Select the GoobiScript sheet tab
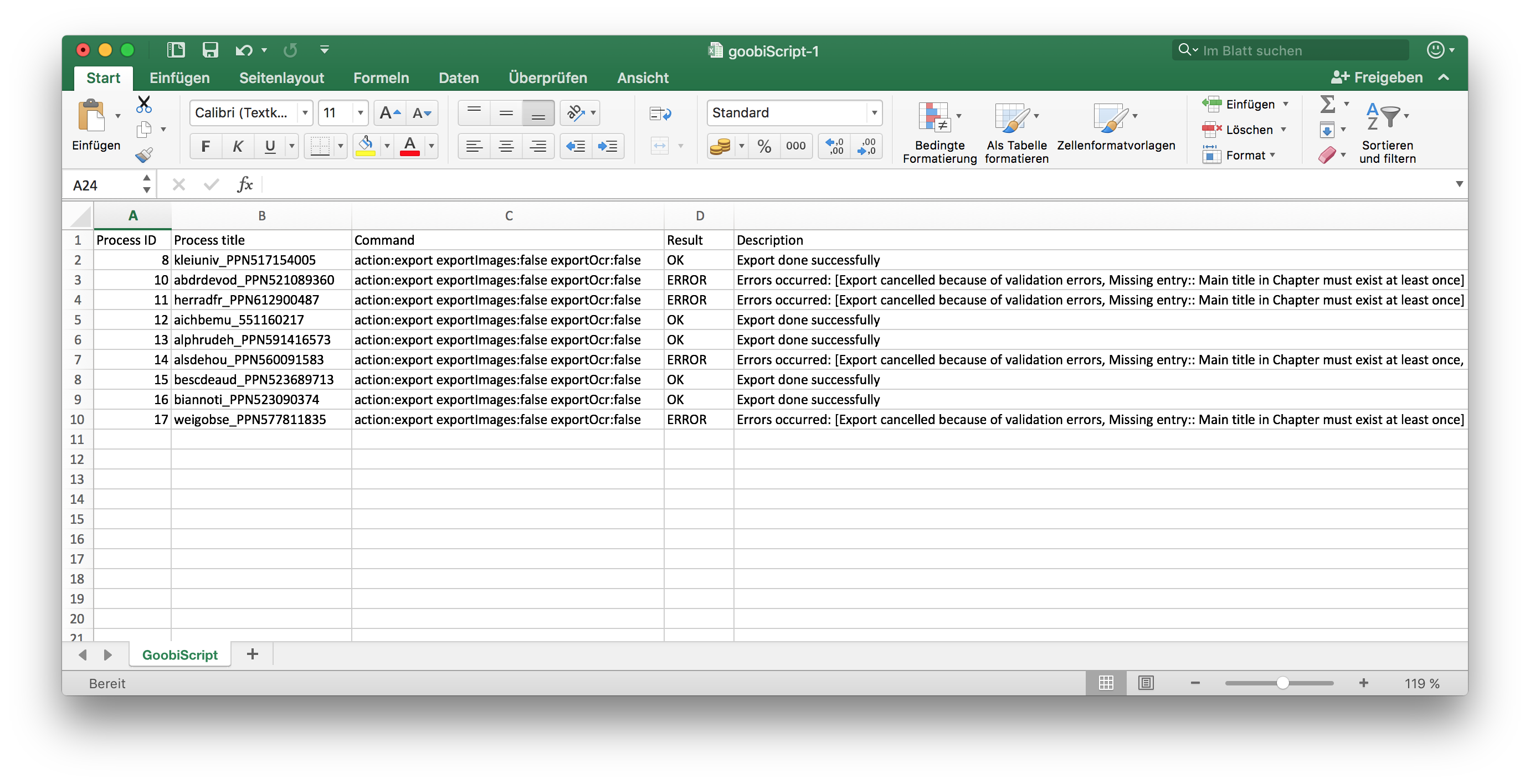The height and width of the screenshot is (784, 1530). click(180, 654)
